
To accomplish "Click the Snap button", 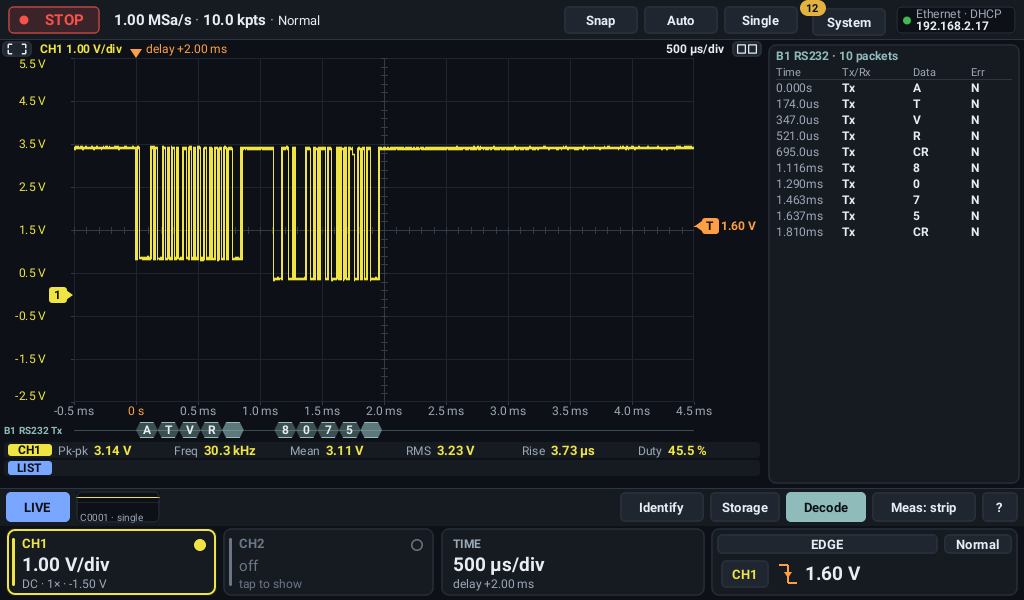I will 600,20.
